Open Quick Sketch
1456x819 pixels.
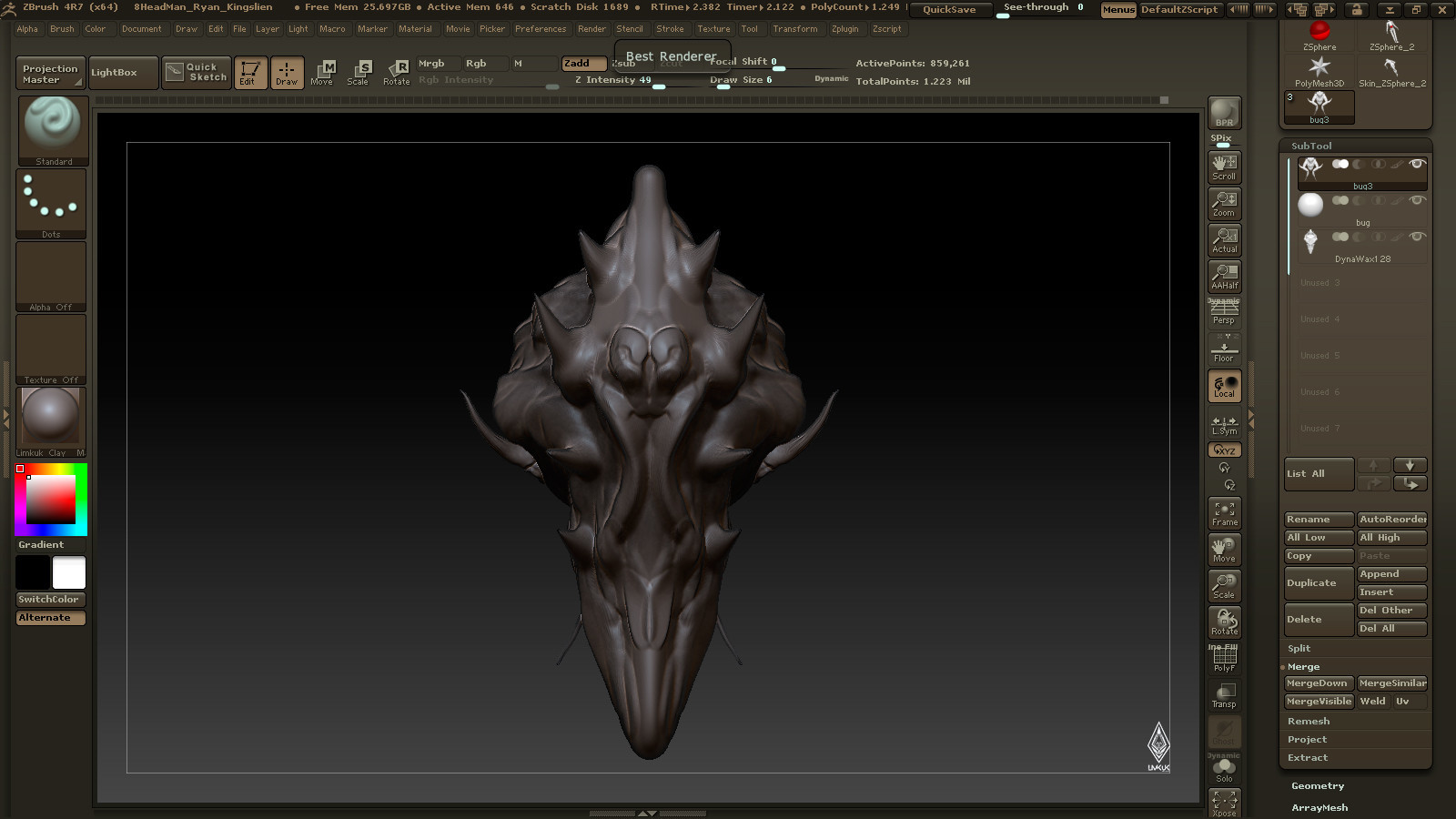point(197,73)
